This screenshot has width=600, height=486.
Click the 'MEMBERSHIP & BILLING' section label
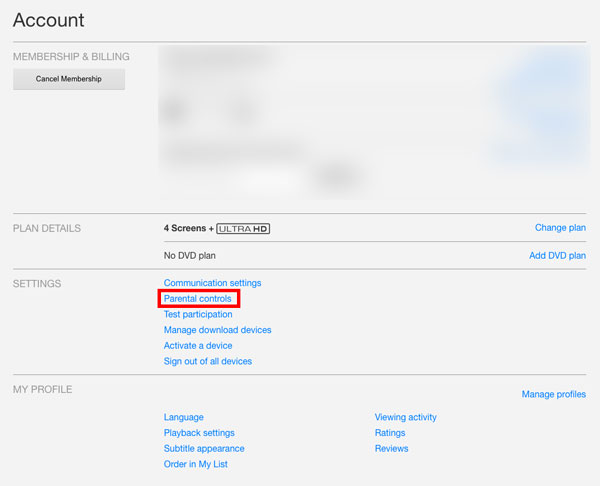(71, 57)
